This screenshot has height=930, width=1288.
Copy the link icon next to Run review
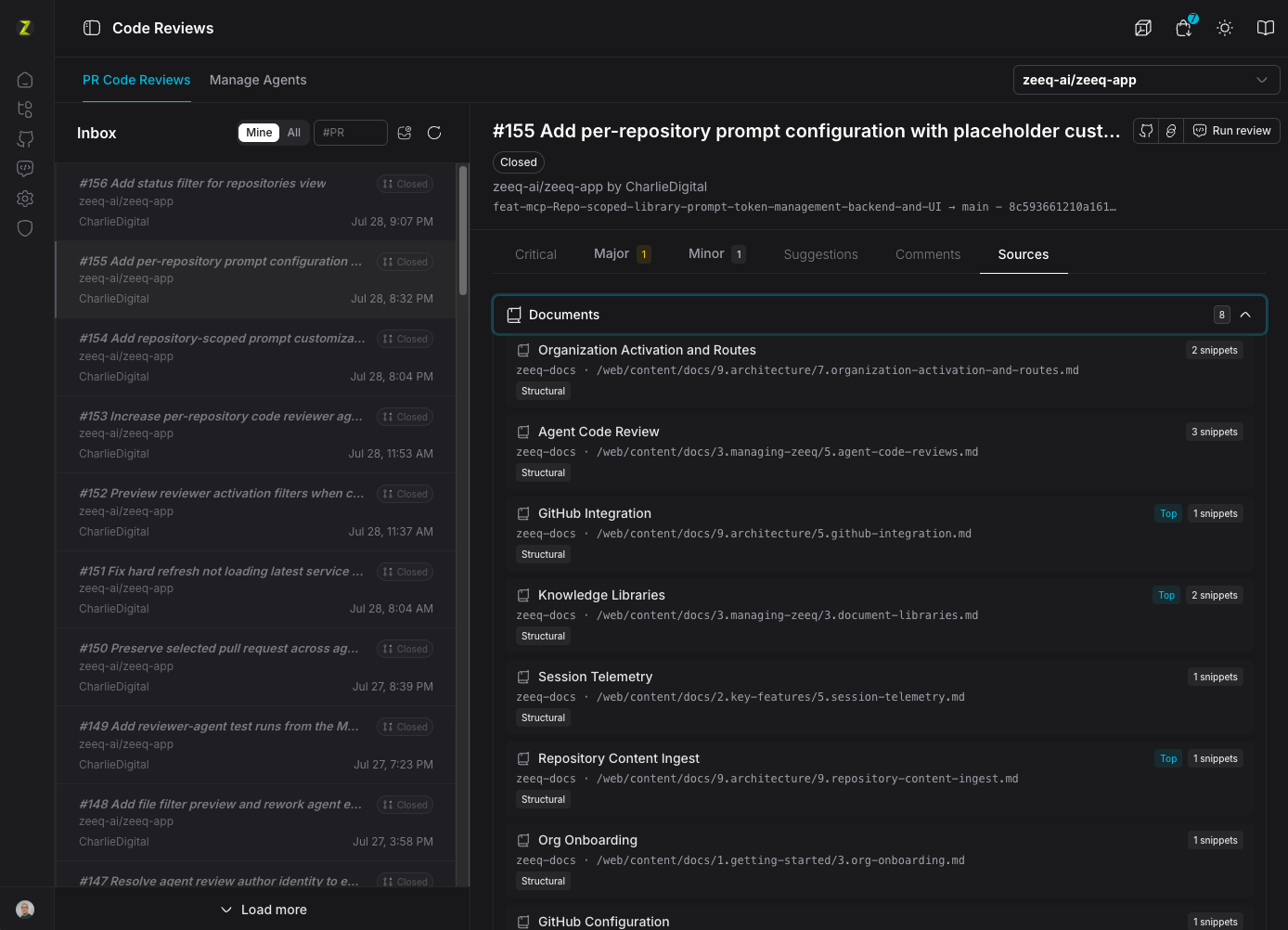tap(1171, 131)
